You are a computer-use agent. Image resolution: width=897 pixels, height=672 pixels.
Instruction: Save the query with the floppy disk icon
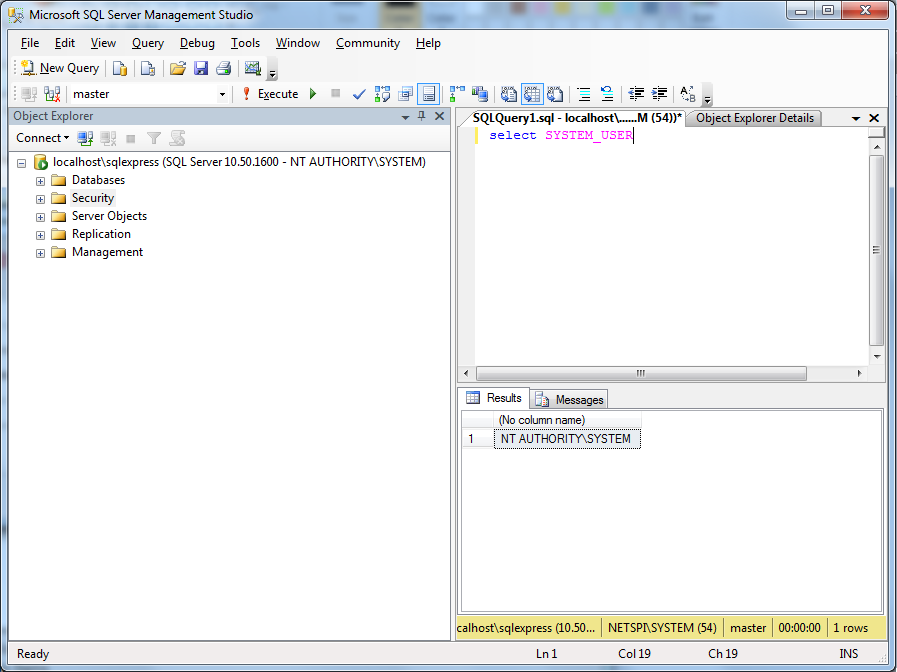tap(201, 68)
